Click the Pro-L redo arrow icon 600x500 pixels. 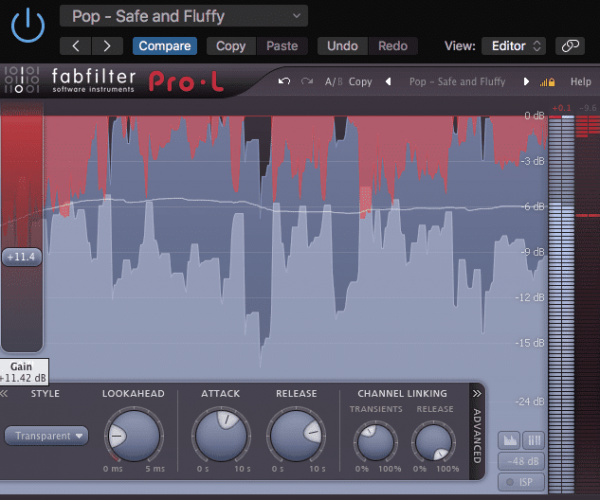click(307, 81)
